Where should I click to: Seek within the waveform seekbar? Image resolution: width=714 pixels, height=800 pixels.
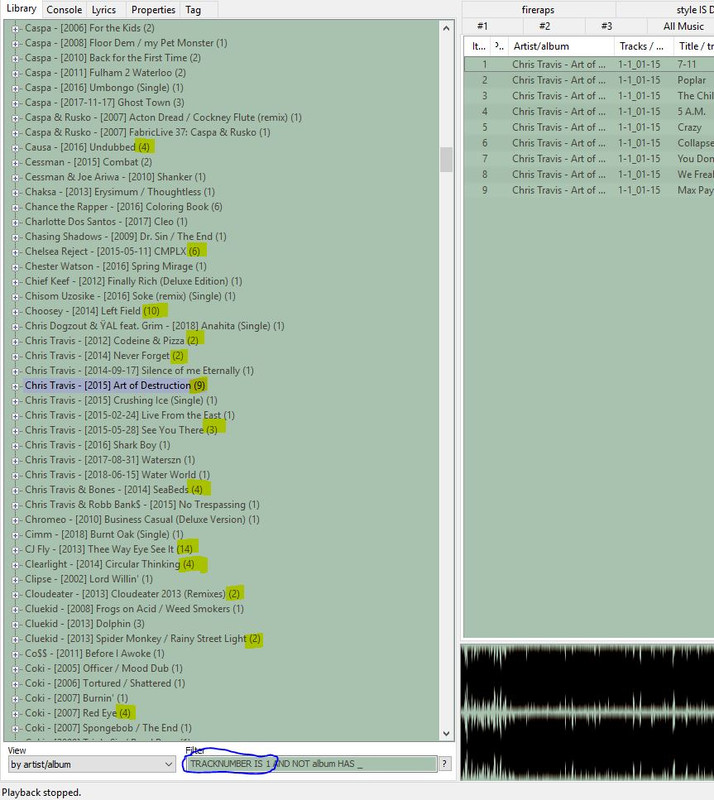(x=587, y=712)
